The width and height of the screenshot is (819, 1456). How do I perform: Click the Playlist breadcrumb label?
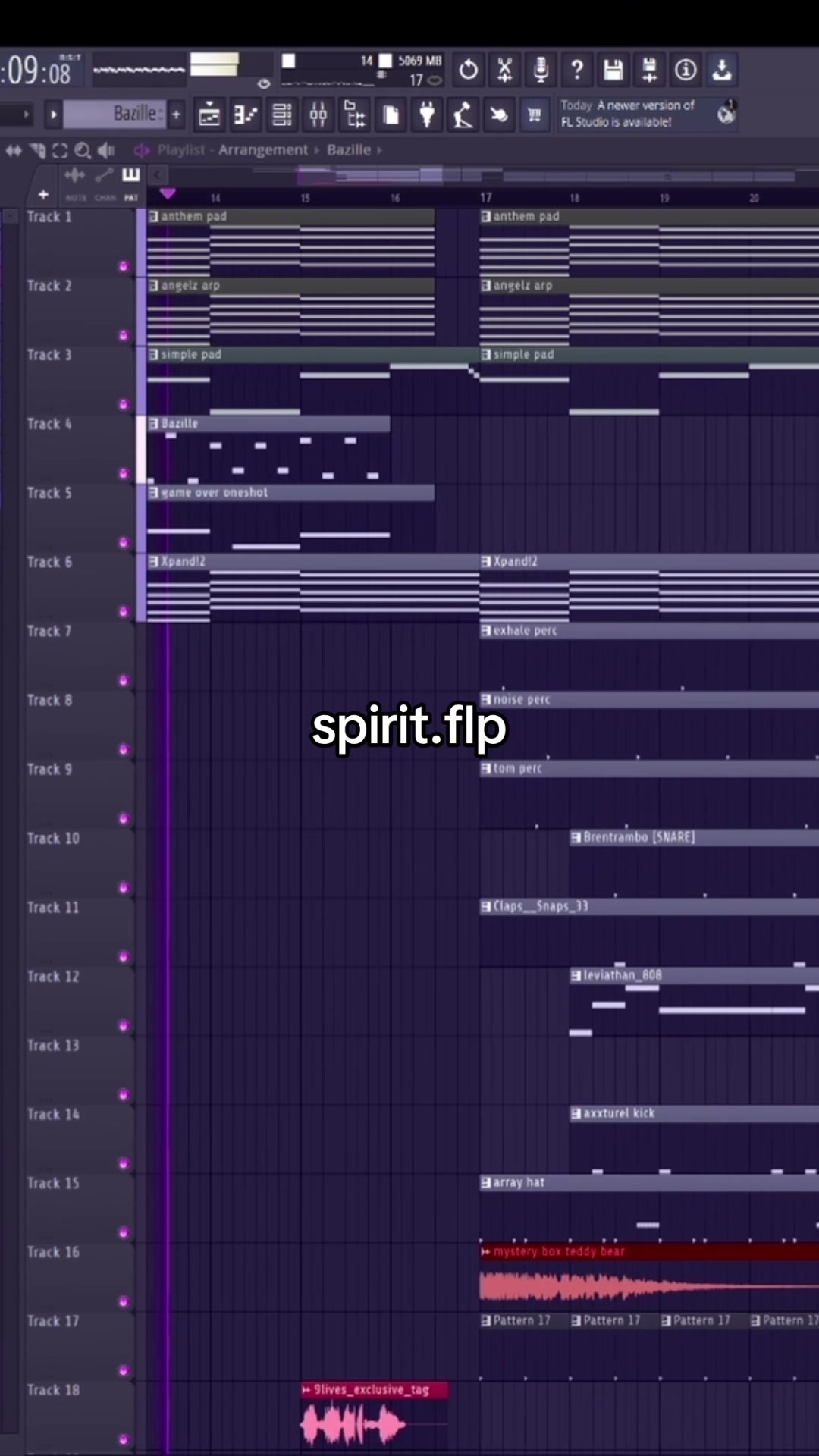point(181,150)
